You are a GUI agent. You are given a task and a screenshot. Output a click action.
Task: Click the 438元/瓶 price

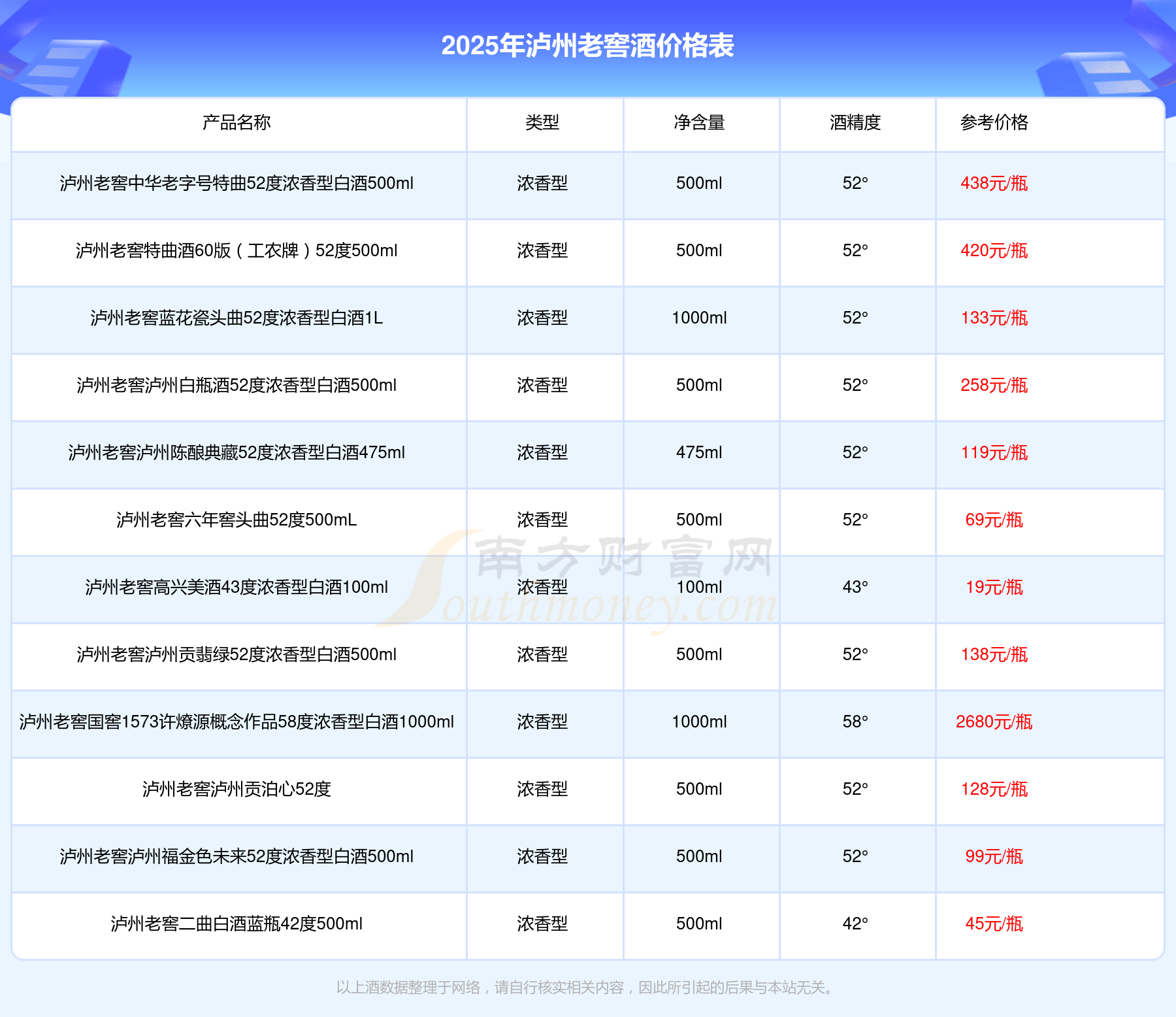[x=994, y=183]
